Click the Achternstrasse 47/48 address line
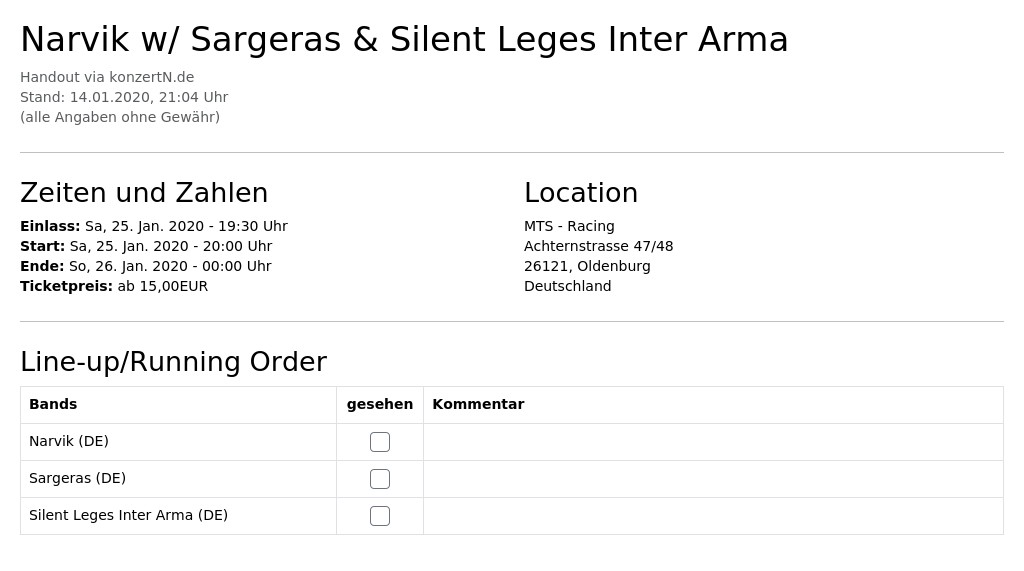Screen dimensions: 1024x571 598,246
